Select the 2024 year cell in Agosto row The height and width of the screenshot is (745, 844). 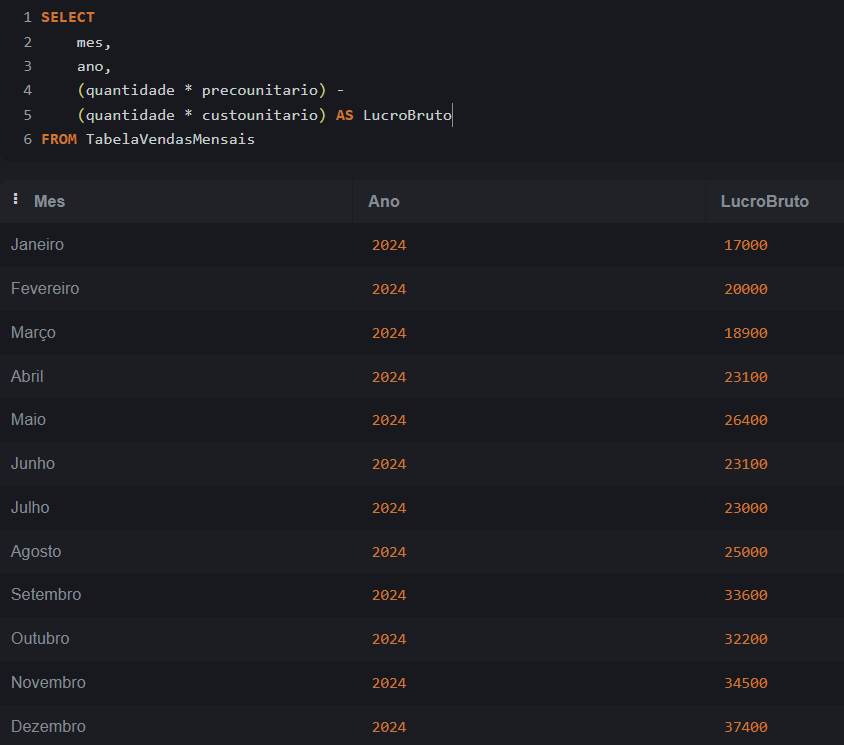point(389,552)
